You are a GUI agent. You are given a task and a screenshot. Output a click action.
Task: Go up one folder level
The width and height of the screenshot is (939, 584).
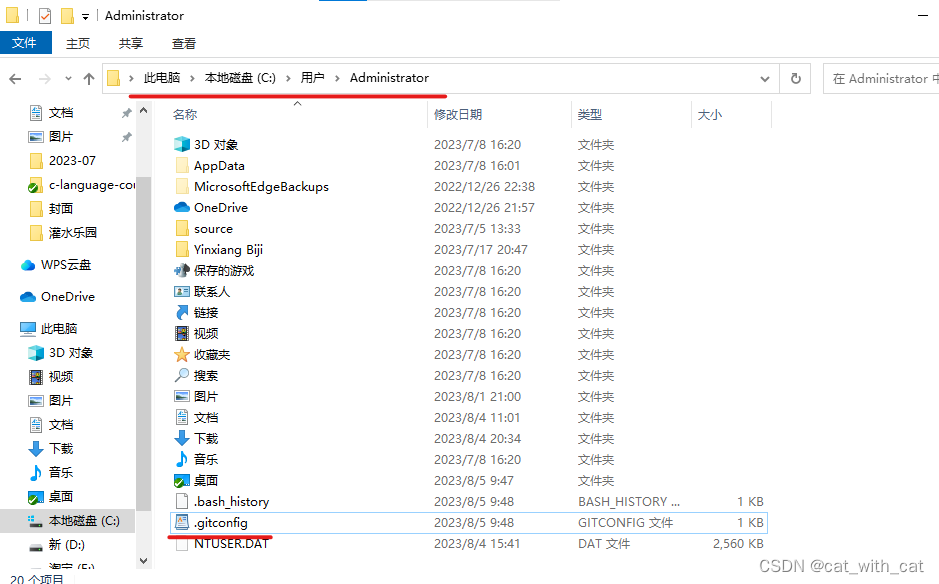(88, 78)
